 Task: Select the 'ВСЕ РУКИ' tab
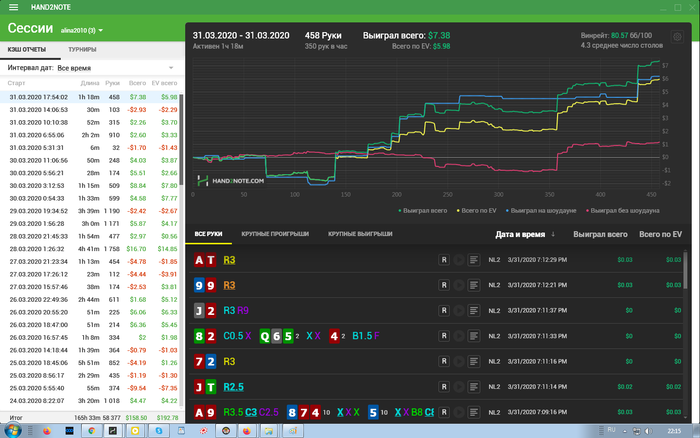click(x=208, y=234)
